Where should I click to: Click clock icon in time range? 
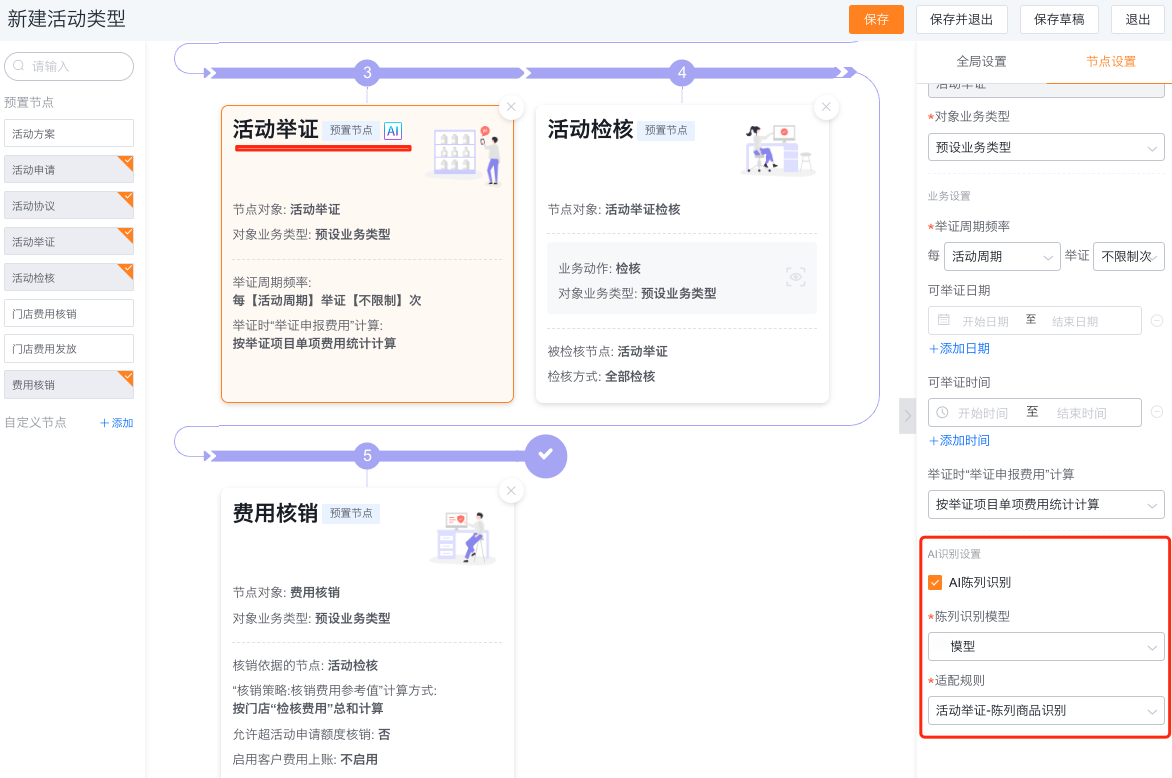tap(943, 412)
